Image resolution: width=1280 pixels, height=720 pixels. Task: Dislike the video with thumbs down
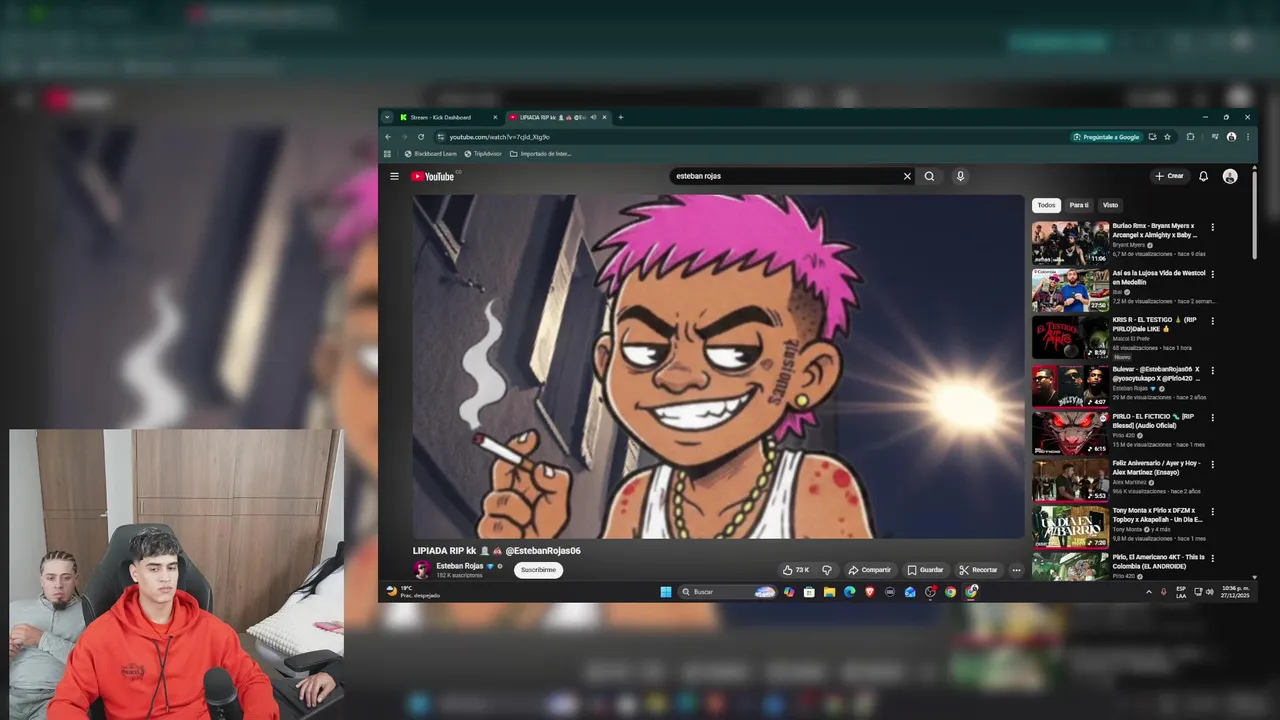click(x=827, y=570)
